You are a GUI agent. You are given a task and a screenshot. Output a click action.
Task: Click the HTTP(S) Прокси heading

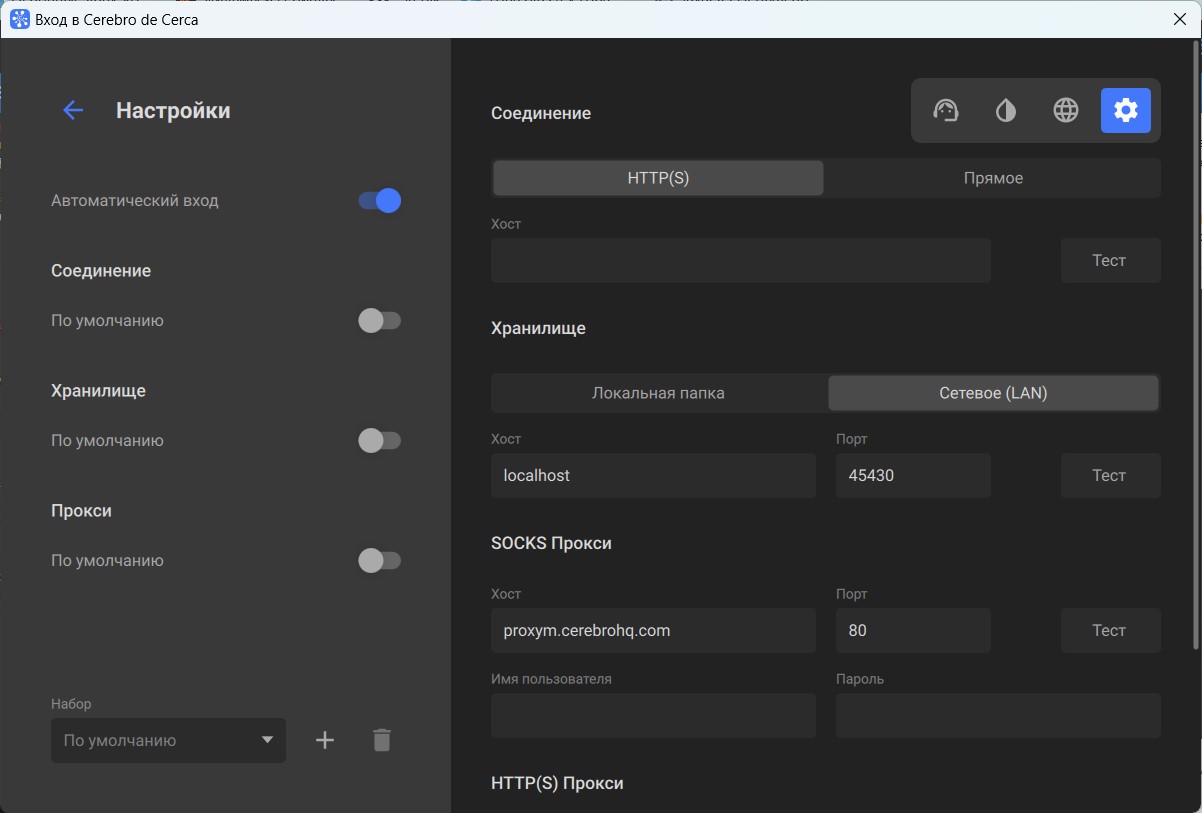[x=557, y=783]
